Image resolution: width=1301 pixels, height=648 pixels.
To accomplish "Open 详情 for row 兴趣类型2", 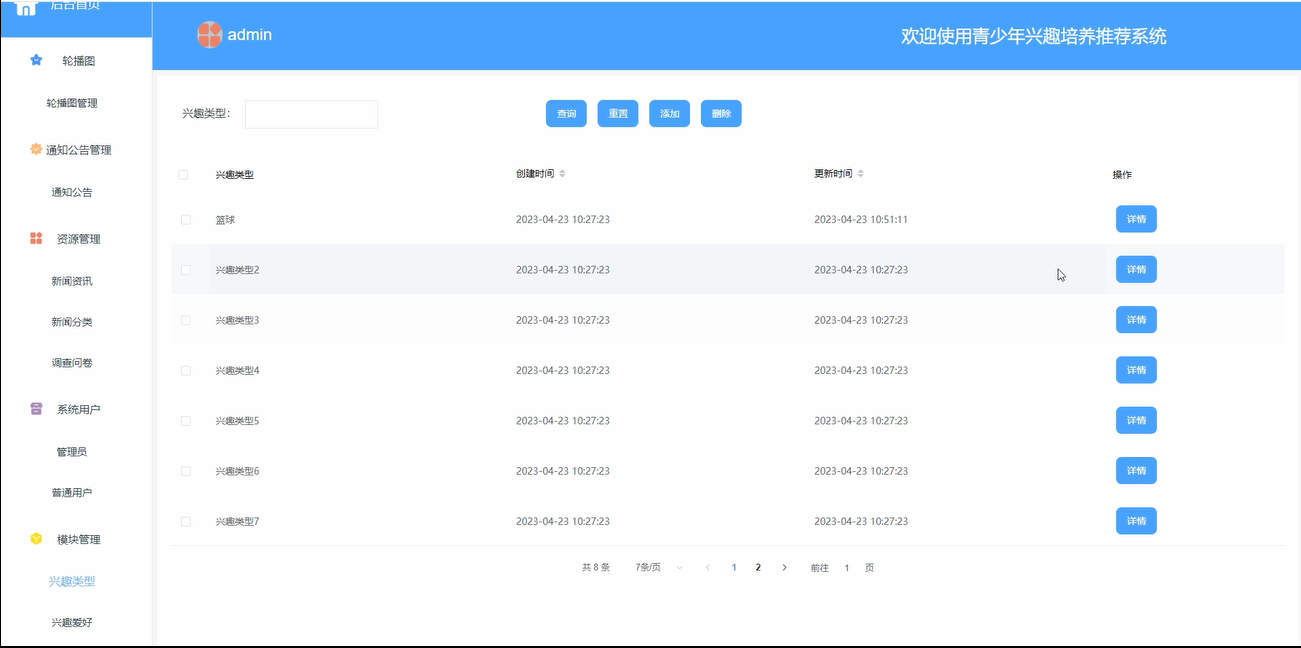I will coord(1136,270).
